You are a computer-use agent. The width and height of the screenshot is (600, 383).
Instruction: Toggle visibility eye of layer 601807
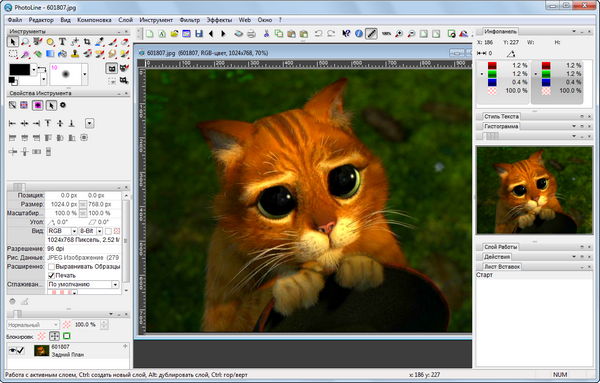pos(13,350)
